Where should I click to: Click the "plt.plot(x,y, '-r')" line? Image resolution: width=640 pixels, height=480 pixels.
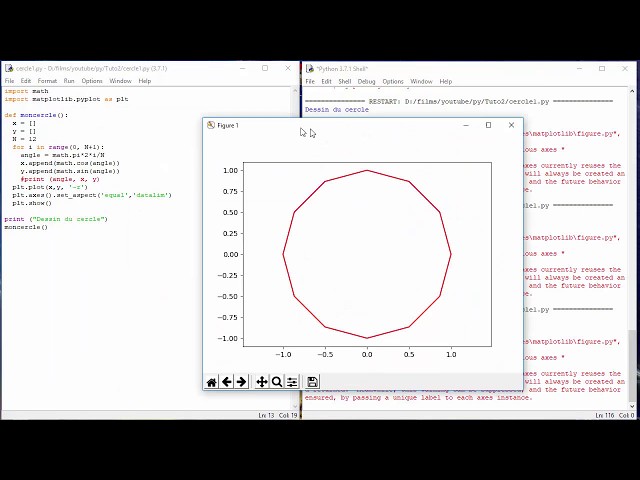pyautogui.click(x=50, y=187)
